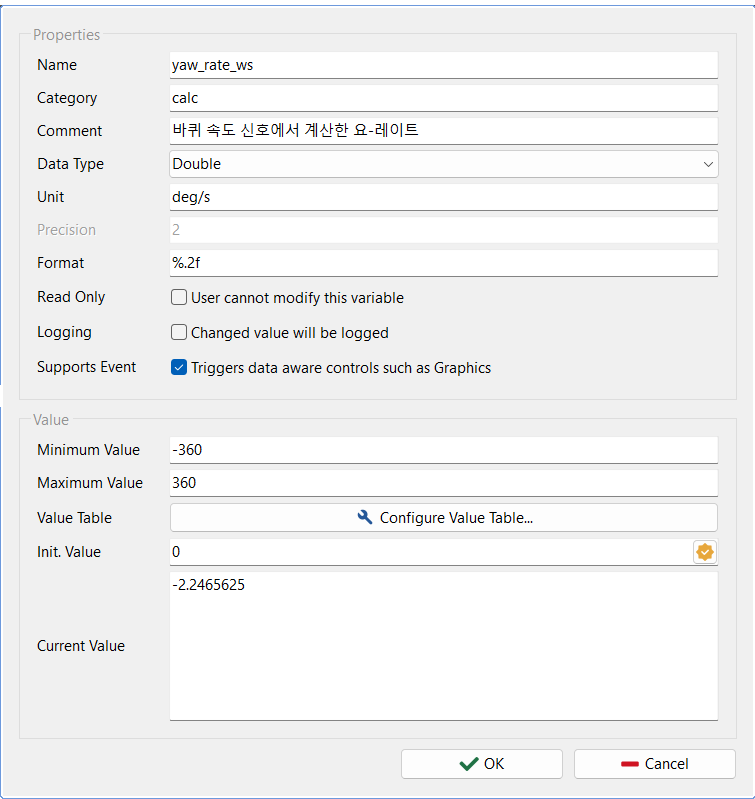Click the Unit field showing deg/s
The image size is (755, 799).
coord(444,197)
